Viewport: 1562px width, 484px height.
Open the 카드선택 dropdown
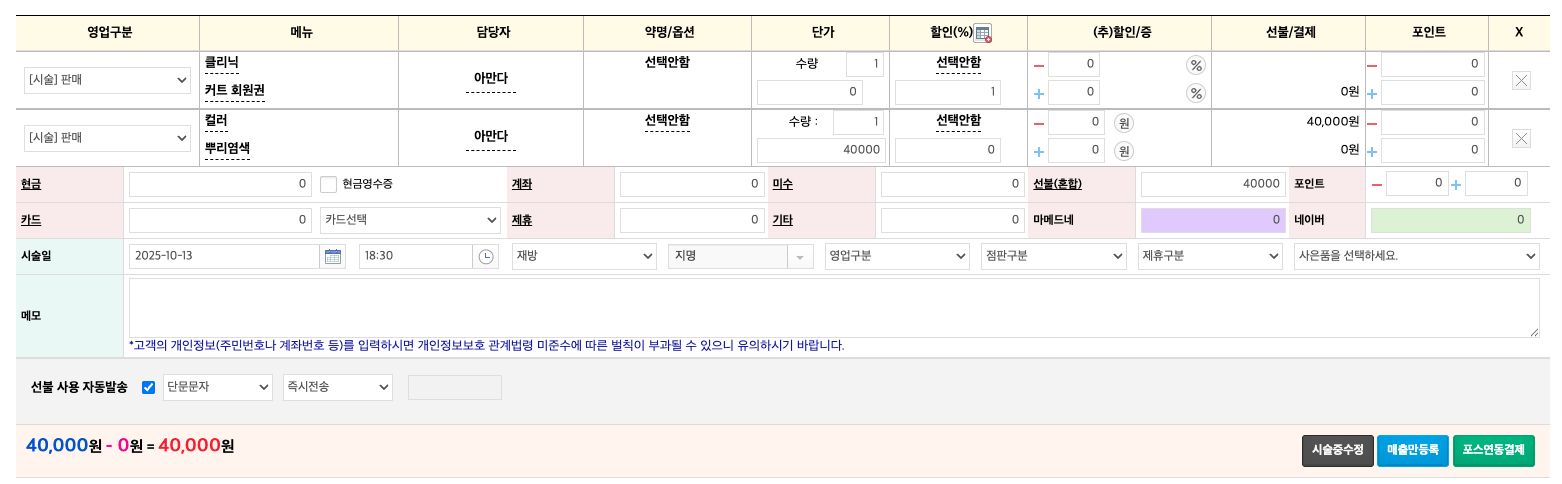[x=411, y=220]
